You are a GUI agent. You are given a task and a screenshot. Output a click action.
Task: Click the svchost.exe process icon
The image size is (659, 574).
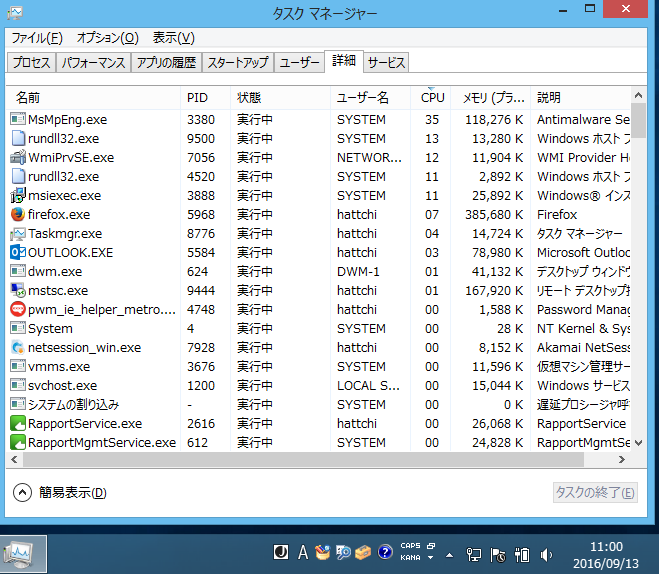point(18,385)
